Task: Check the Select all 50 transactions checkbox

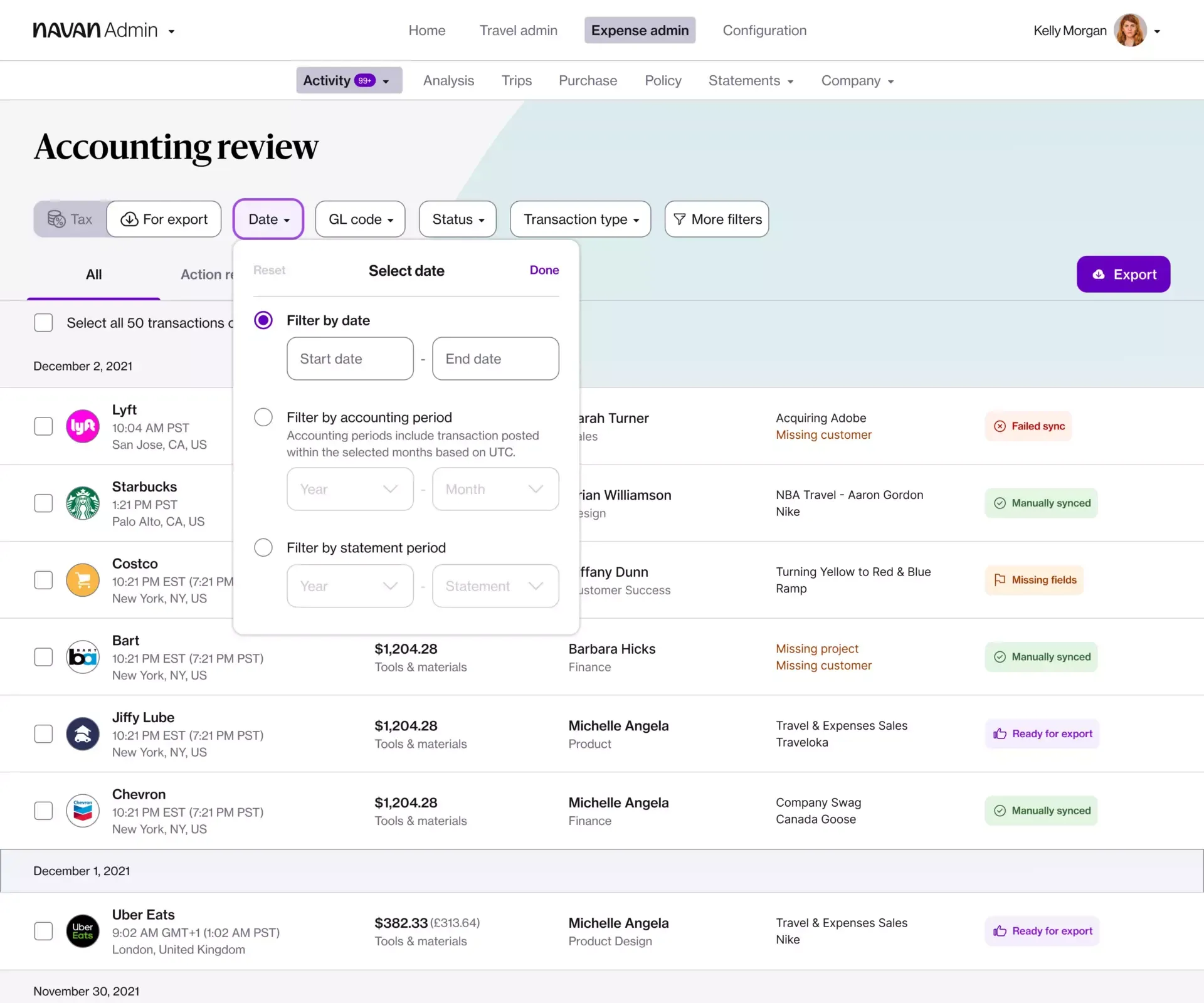Action: (43, 323)
